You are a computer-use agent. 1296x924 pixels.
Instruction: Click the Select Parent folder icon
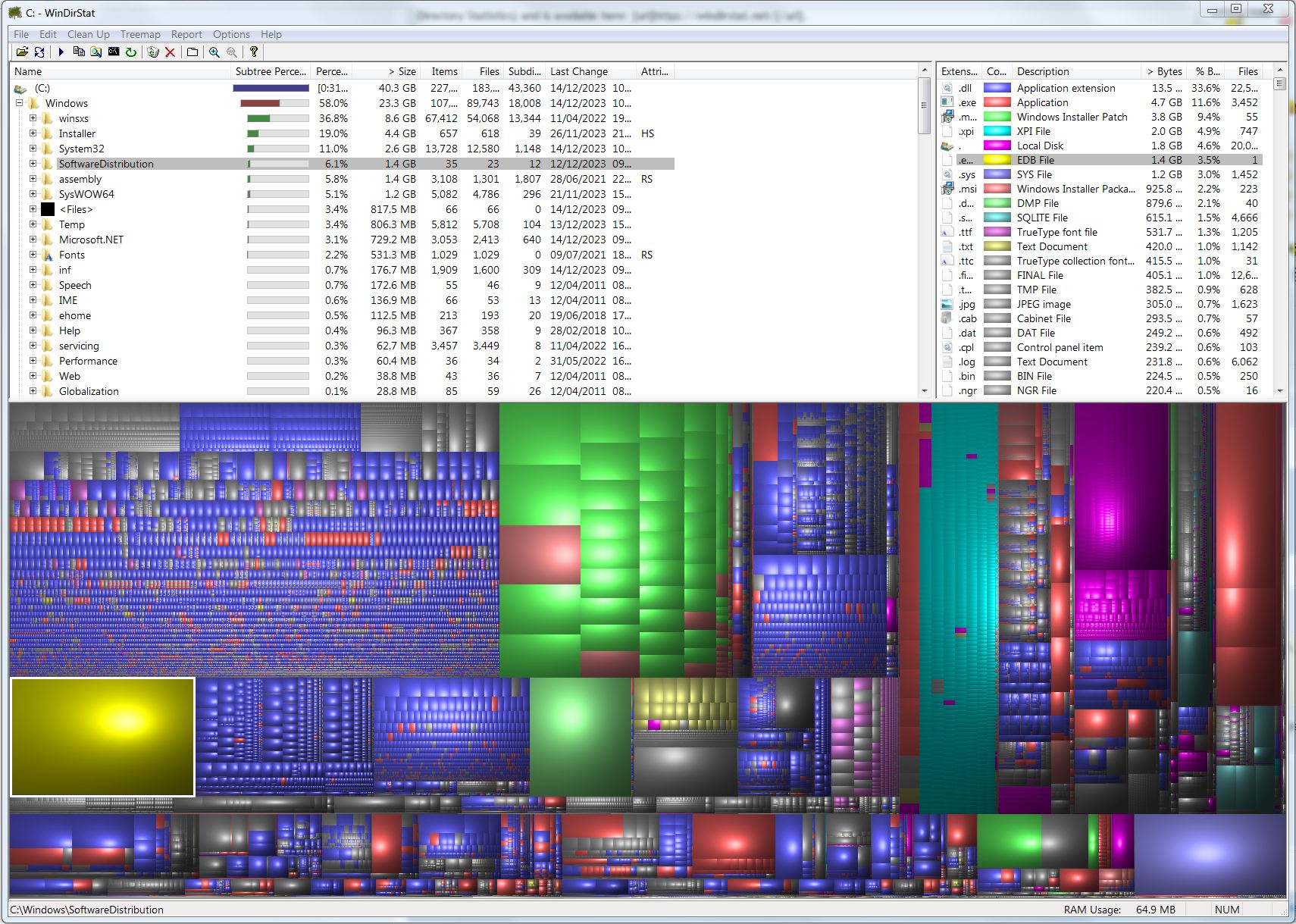(193, 52)
